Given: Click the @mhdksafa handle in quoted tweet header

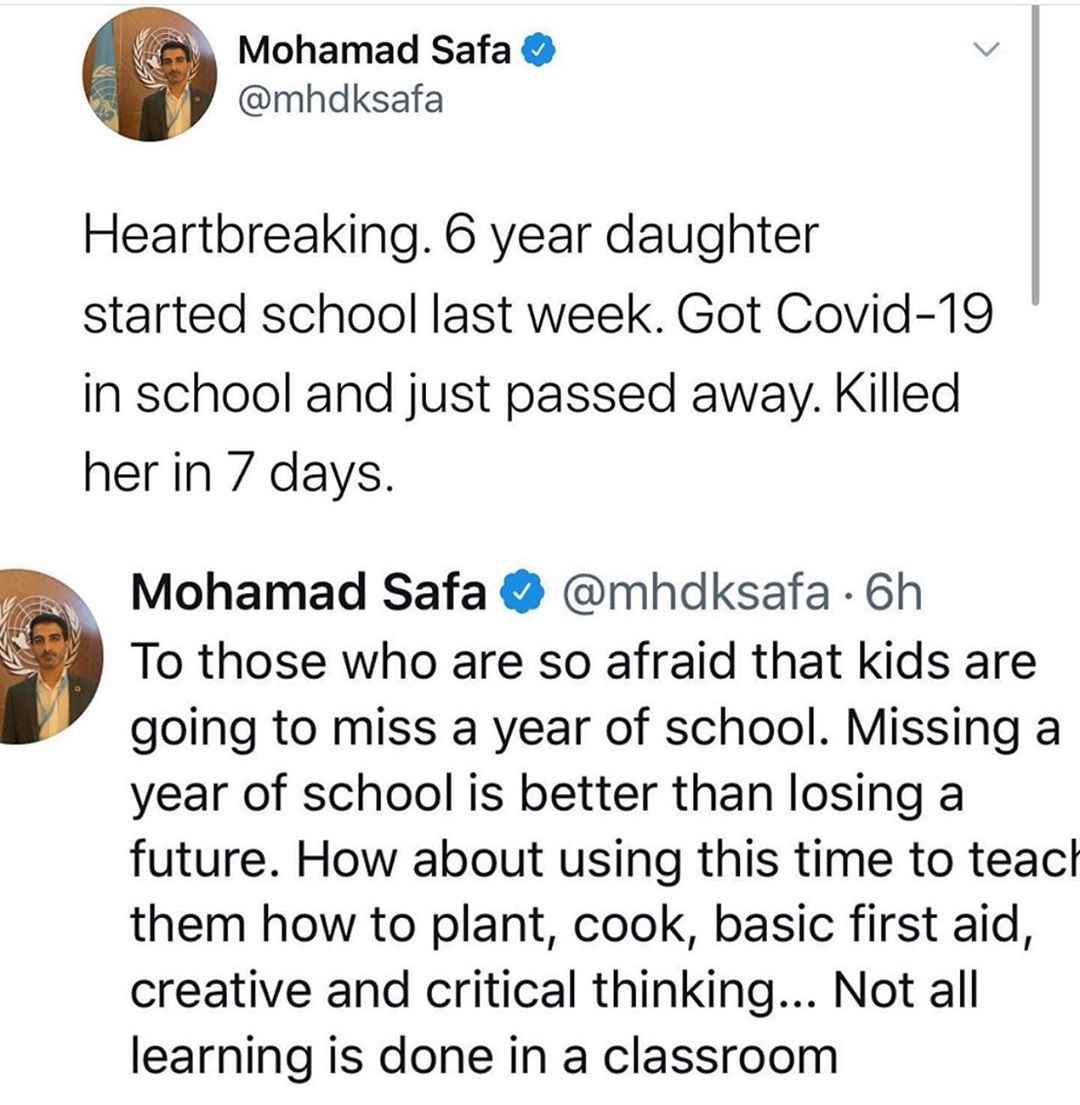Looking at the screenshot, I should coord(695,592).
